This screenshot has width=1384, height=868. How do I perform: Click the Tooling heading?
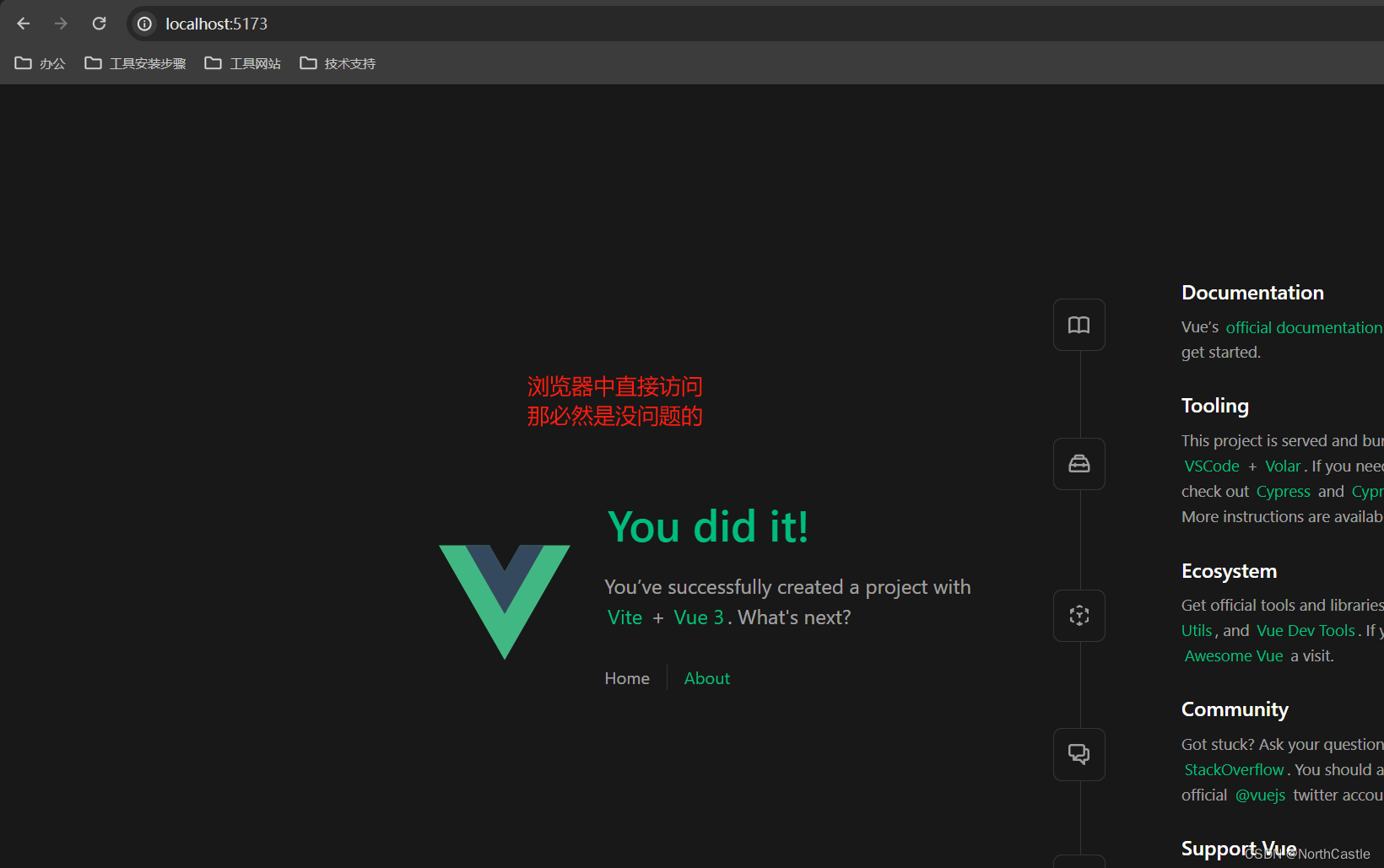[1215, 406]
